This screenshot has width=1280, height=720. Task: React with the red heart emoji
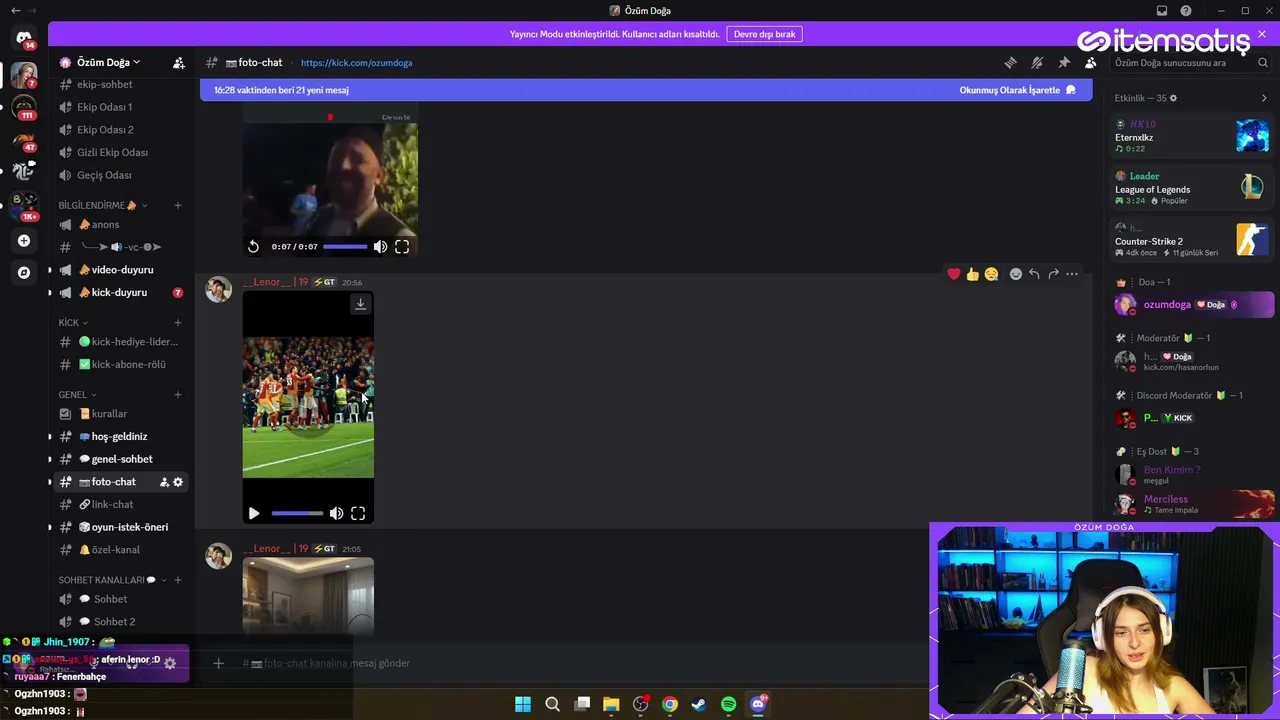point(954,274)
